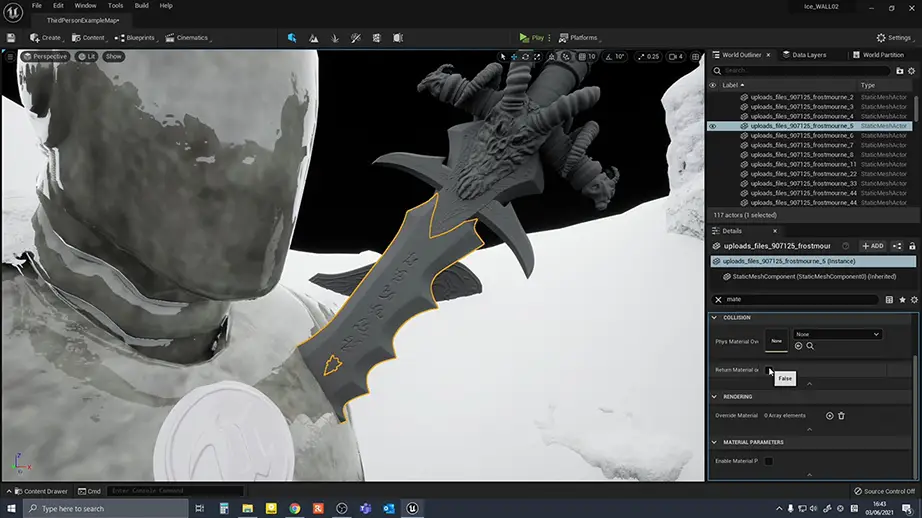Lock the Details panel with padlock icon
922x518 pixels.
[912, 246]
